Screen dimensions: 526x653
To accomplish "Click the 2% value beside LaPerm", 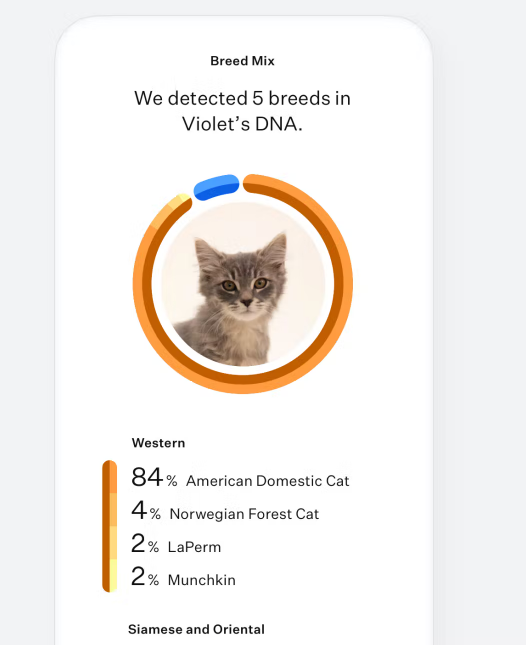I will click(145, 543).
